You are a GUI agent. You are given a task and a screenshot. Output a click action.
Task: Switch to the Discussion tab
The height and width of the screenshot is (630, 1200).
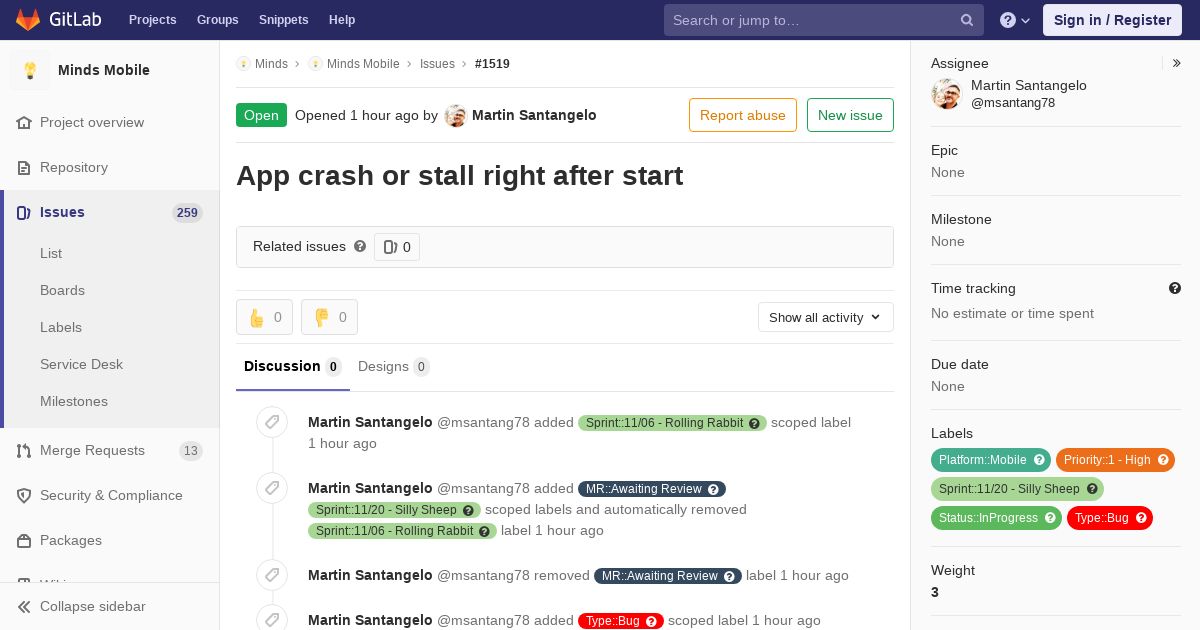292,366
